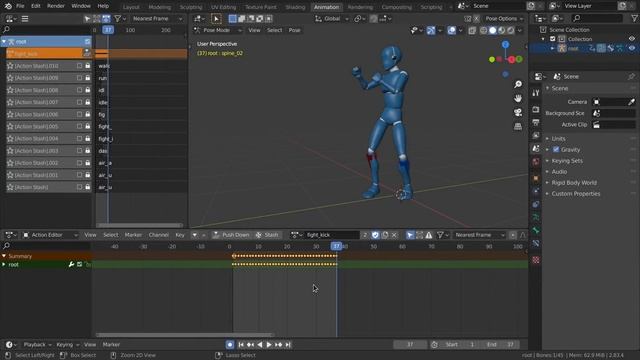This screenshot has width=640, height=360.
Task: Select wireframe viewport shading
Action: 484,30
